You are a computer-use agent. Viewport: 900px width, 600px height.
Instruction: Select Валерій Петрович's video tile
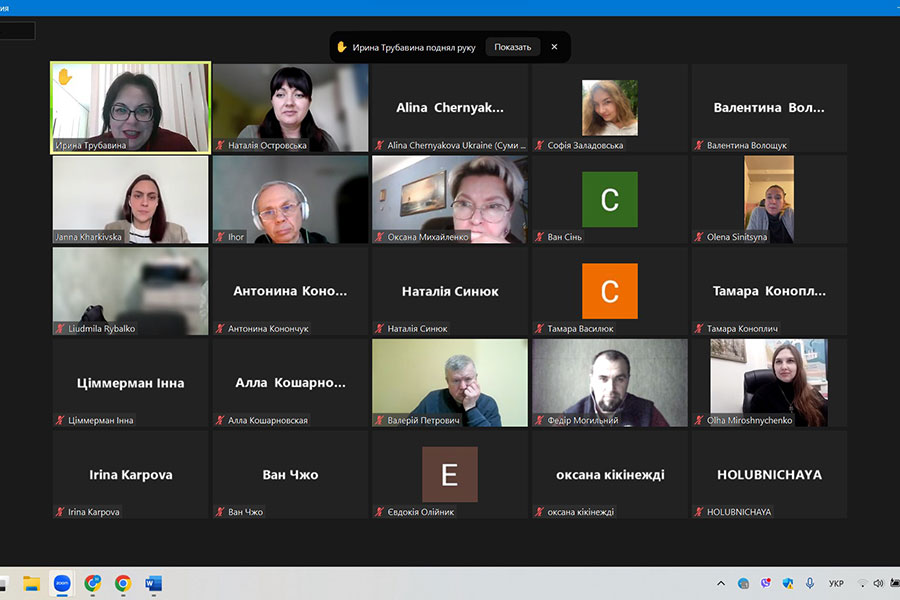coord(450,382)
